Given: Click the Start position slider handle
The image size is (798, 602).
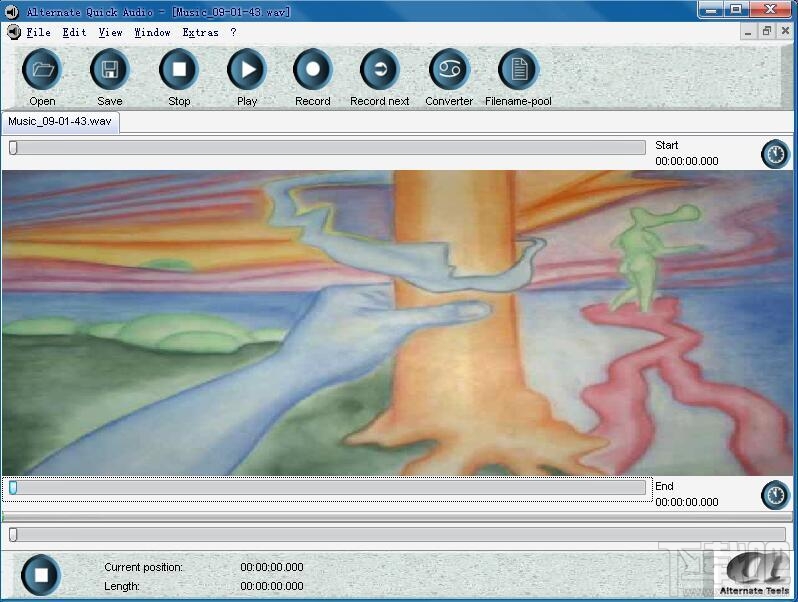Looking at the screenshot, I should (x=13, y=148).
